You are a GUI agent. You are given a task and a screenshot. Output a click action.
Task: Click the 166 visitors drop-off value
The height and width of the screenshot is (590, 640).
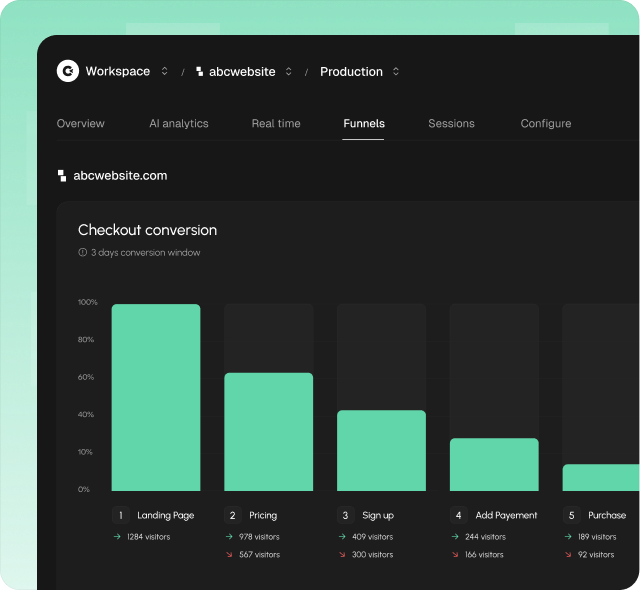(484, 555)
